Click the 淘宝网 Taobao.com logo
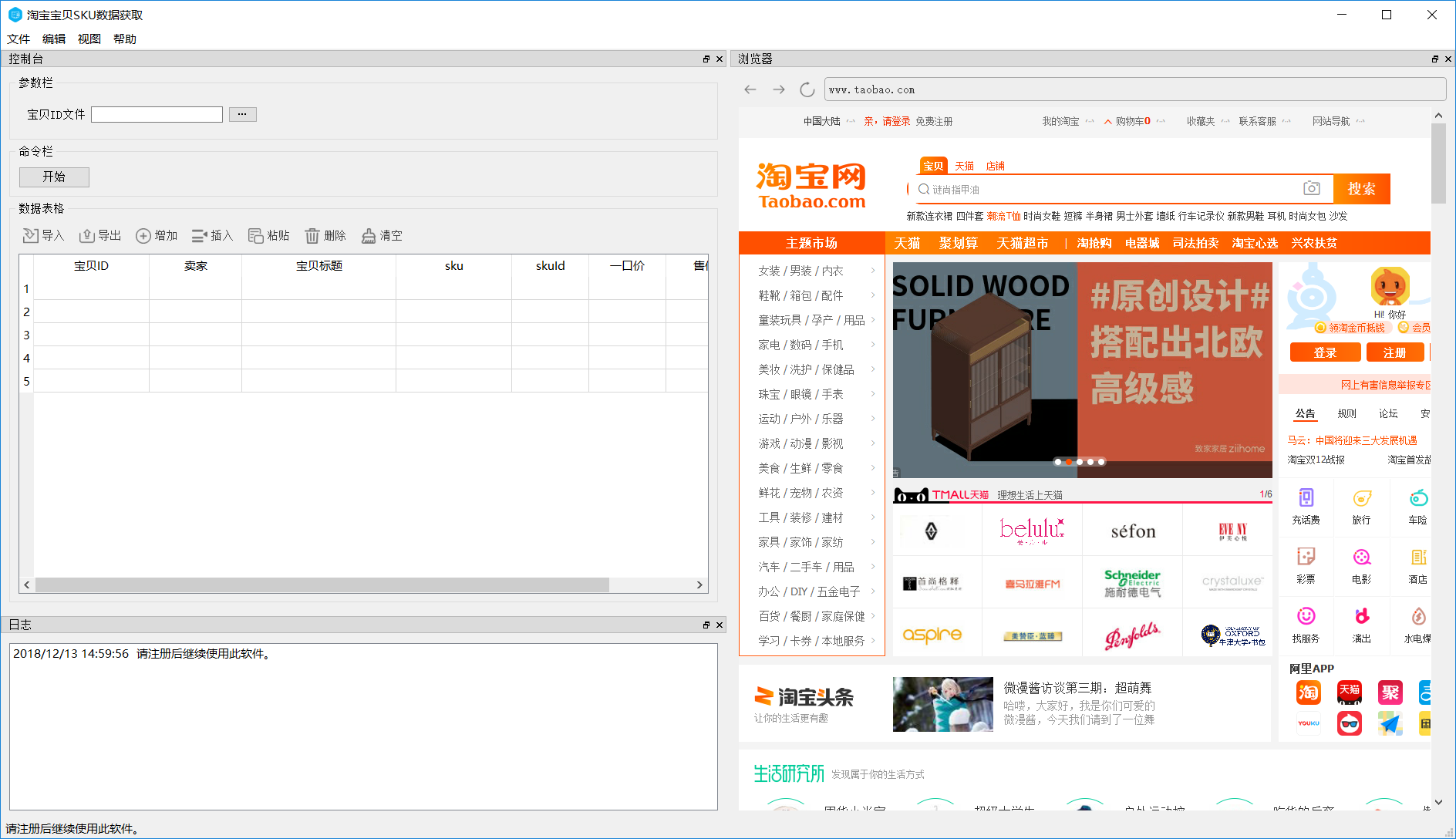The image size is (1456, 839). [x=811, y=186]
